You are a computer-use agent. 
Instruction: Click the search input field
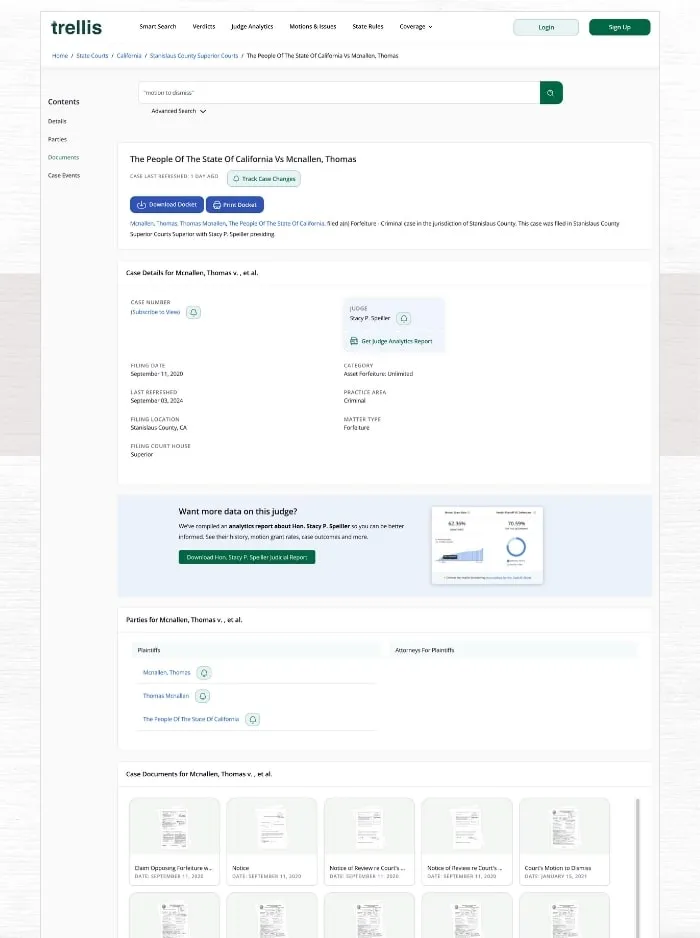point(339,93)
